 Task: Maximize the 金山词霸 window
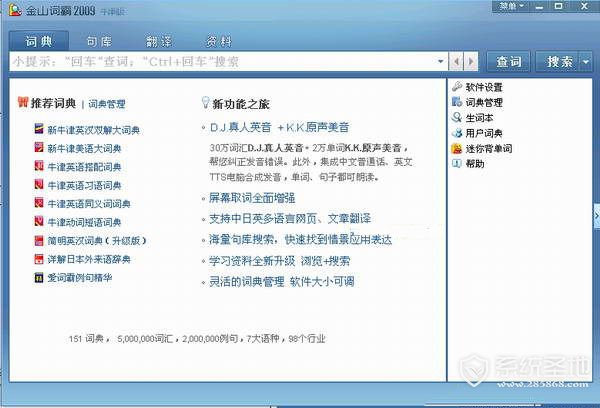(x=558, y=6)
